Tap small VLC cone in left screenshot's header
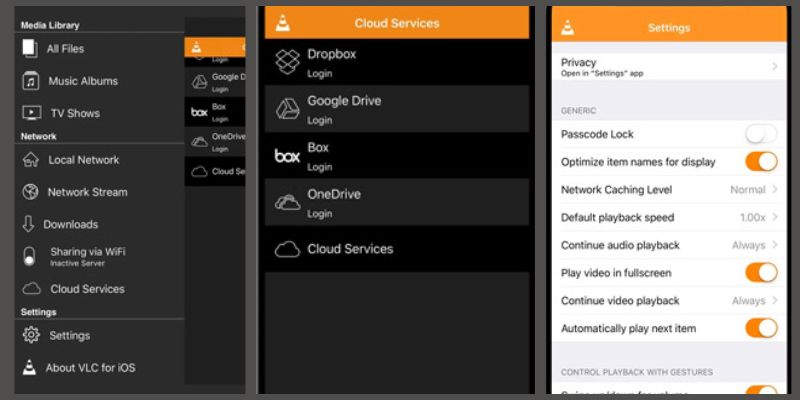Viewport: 800px width, 400px height. (196, 47)
